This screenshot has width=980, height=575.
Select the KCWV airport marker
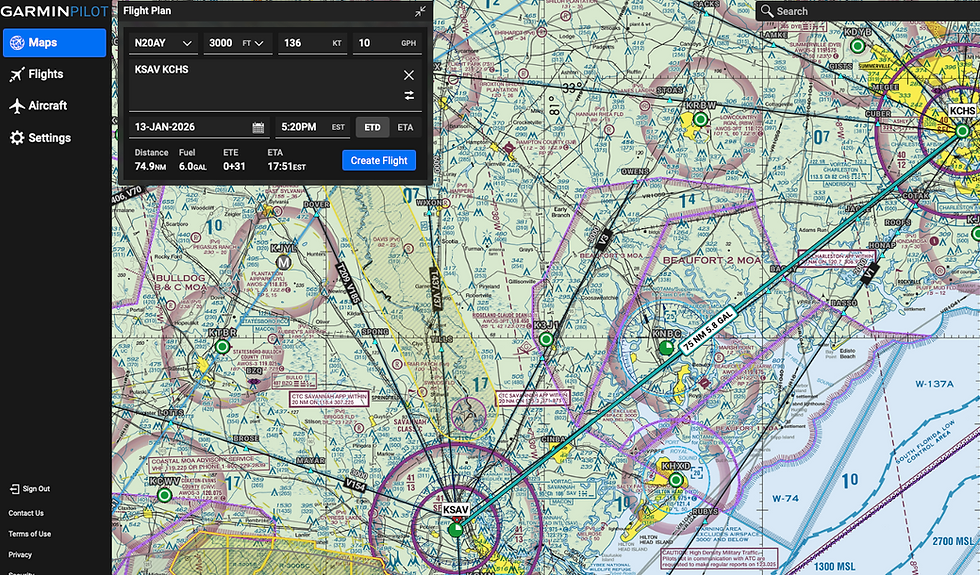(x=164, y=495)
